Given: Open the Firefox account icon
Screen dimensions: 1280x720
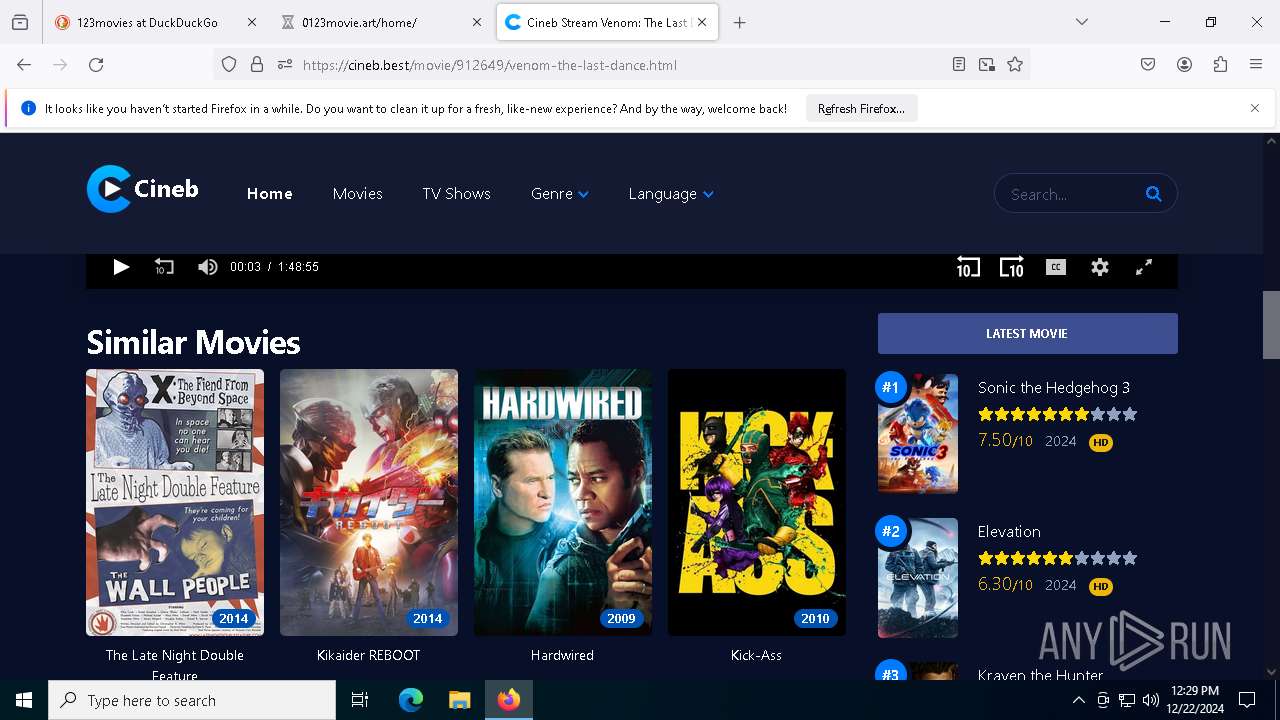Looking at the screenshot, I should pos(1184,65).
